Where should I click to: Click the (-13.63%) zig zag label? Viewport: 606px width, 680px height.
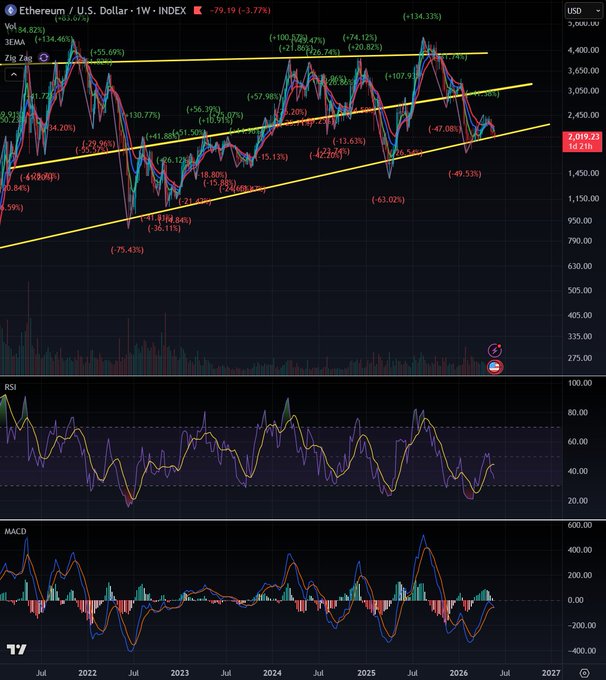click(349, 141)
